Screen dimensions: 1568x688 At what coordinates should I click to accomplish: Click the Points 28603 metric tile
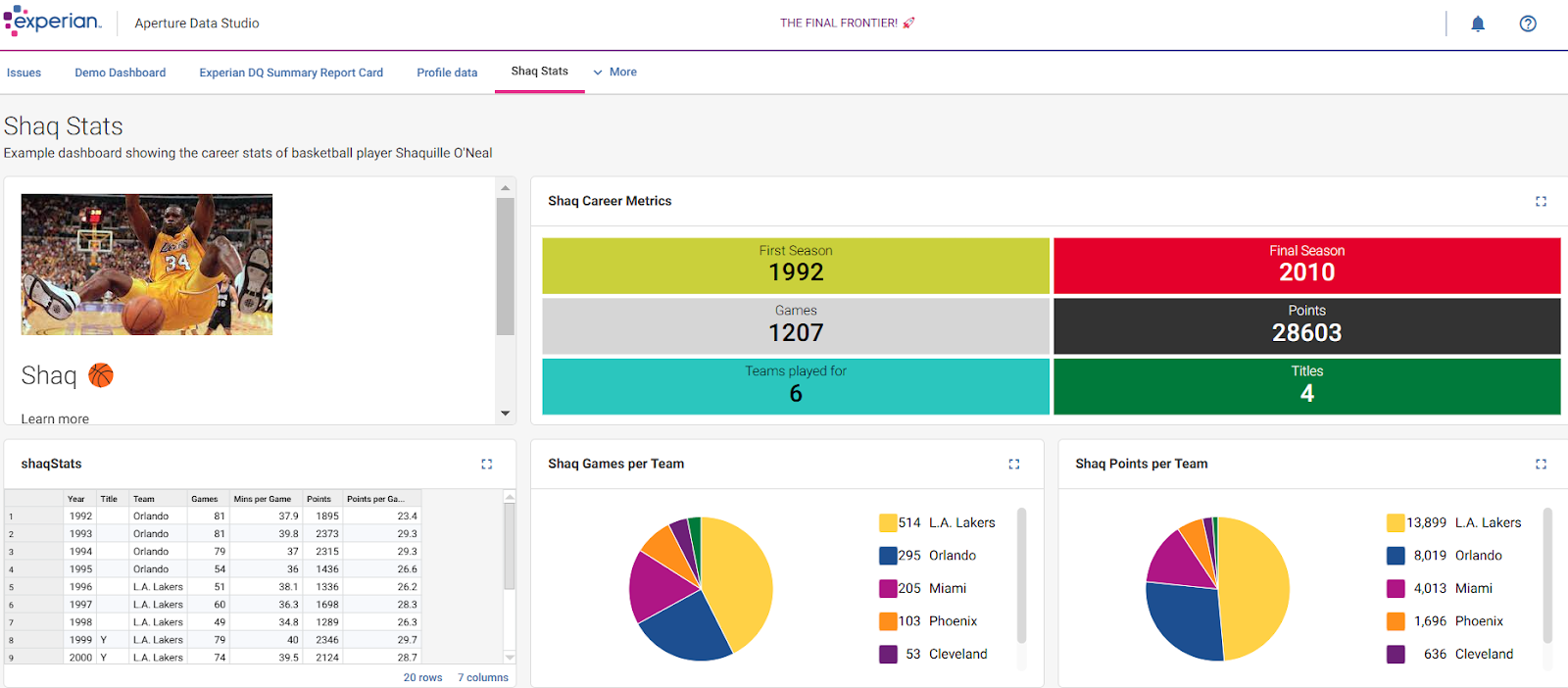click(x=1307, y=326)
